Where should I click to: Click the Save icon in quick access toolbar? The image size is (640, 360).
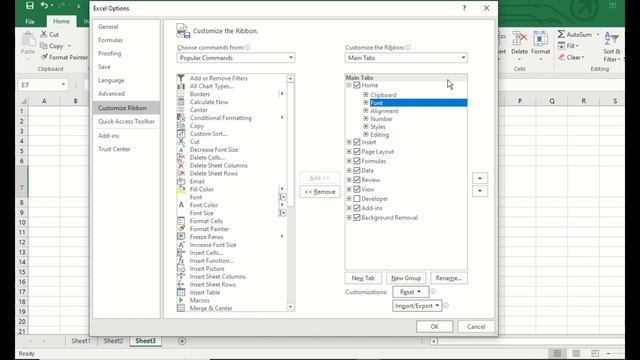pyautogui.click(x=29, y=6)
